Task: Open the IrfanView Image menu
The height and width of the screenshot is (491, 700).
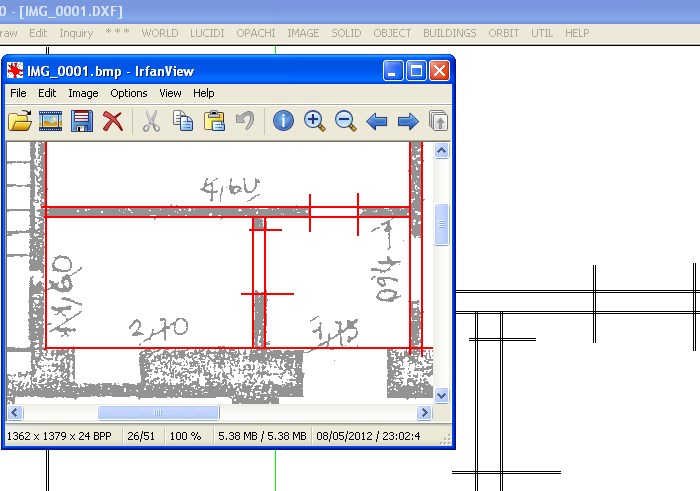Action: click(83, 93)
